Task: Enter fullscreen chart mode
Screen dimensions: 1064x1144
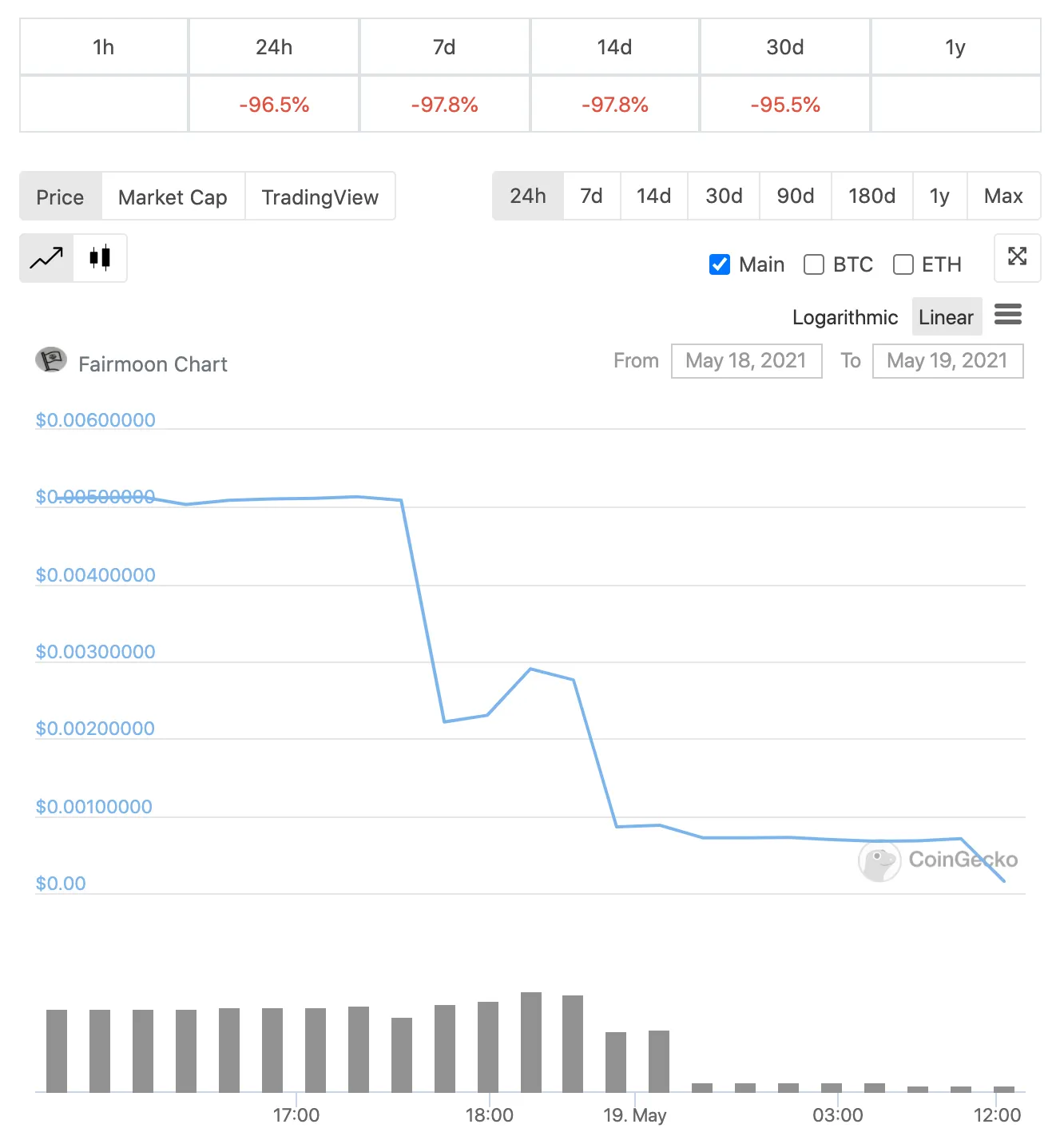Action: 1016,257
